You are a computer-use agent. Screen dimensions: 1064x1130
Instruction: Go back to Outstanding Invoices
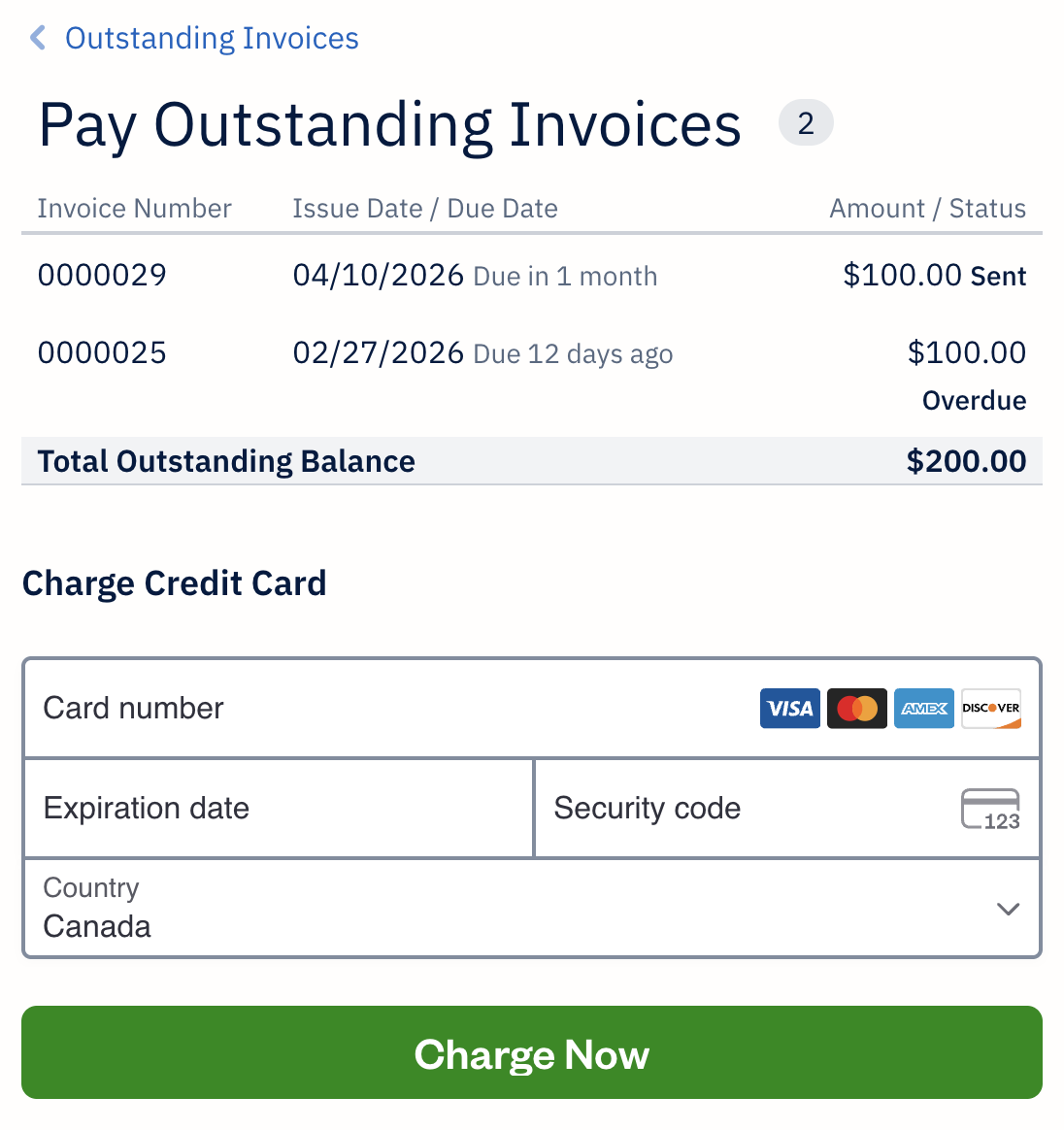211,38
